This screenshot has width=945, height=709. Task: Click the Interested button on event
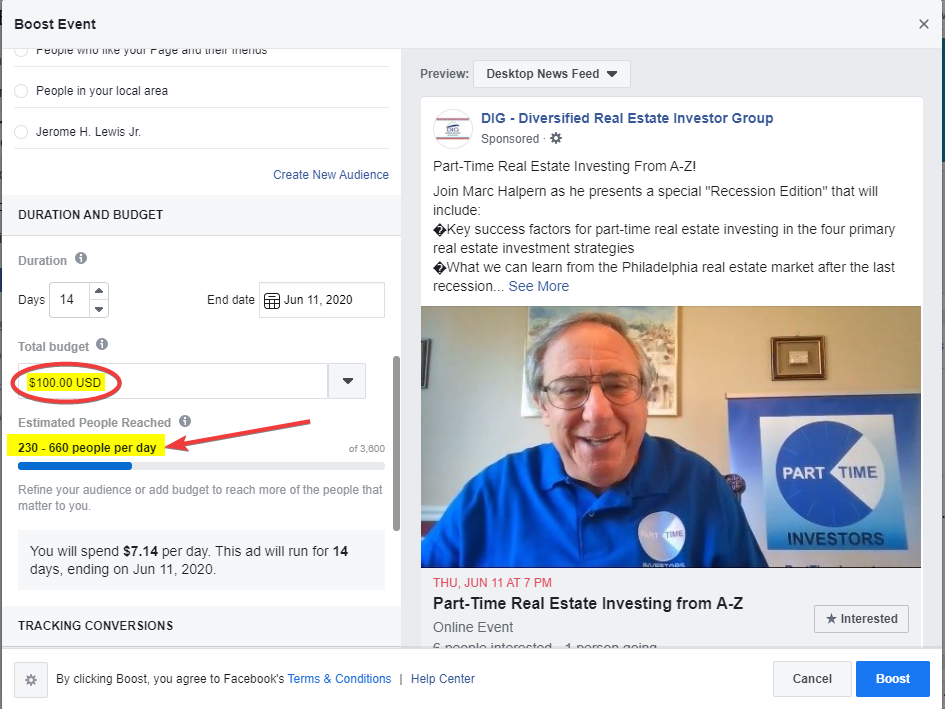(861, 619)
